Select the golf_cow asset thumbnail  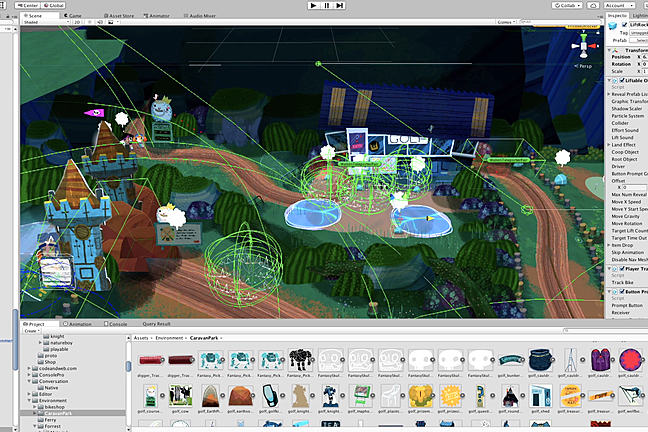point(180,396)
